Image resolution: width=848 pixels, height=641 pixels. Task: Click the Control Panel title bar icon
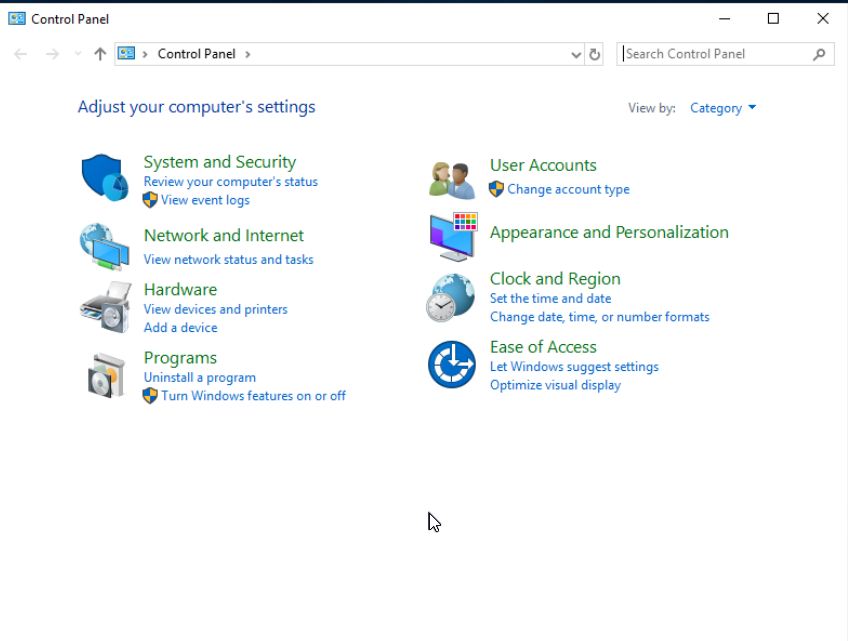17,19
